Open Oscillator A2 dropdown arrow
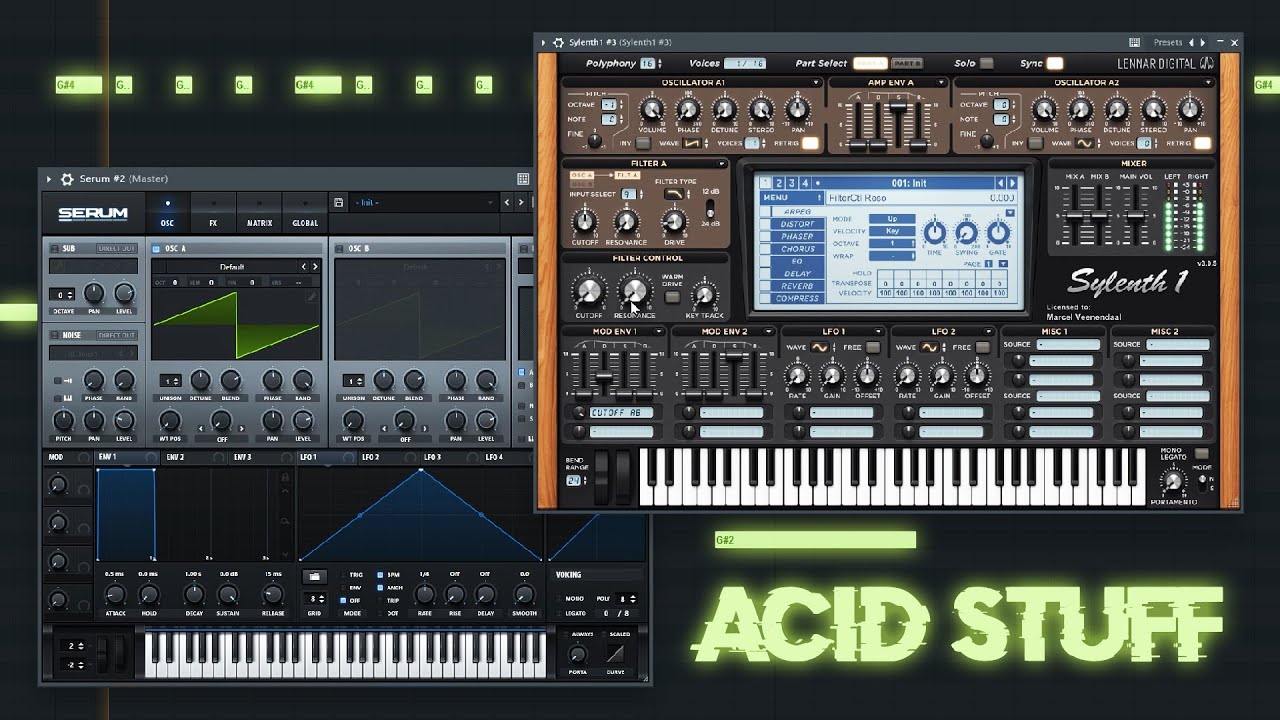This screenshot has height=720, width=1280. pos(1210,82)
